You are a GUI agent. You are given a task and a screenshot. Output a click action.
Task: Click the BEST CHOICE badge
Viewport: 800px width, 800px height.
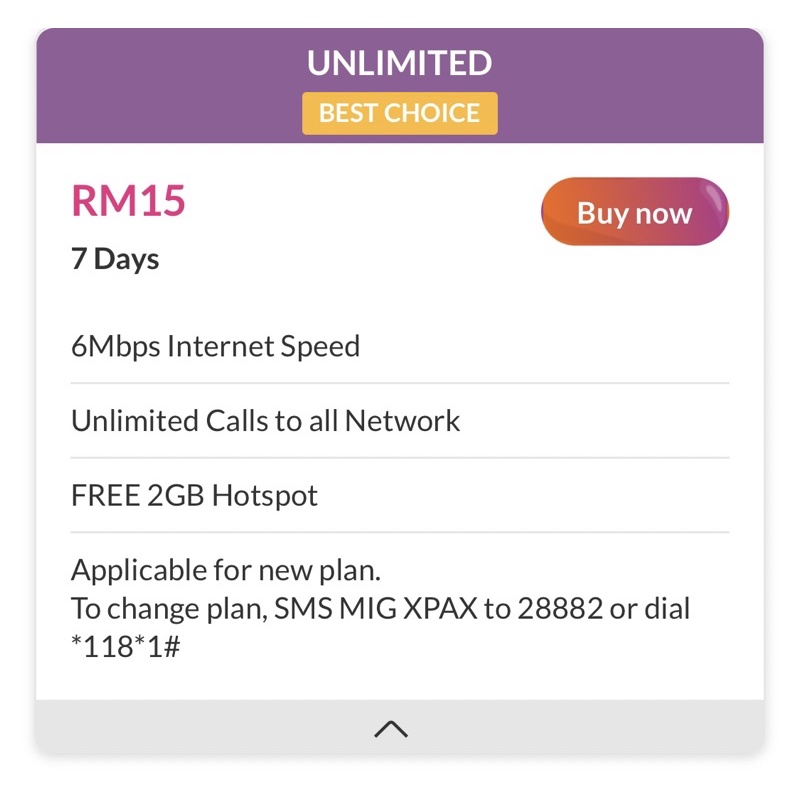[x=399, y=113]
